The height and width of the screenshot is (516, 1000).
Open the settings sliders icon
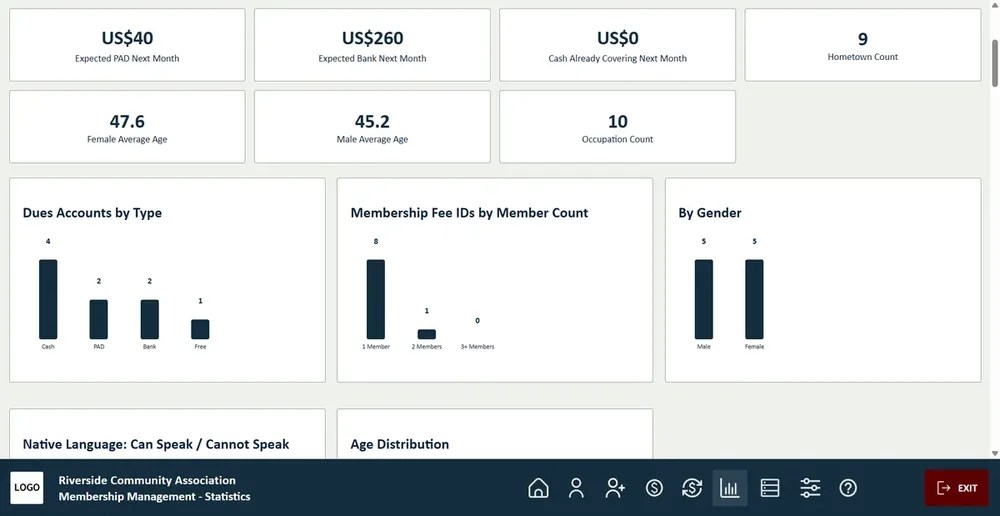810,488
